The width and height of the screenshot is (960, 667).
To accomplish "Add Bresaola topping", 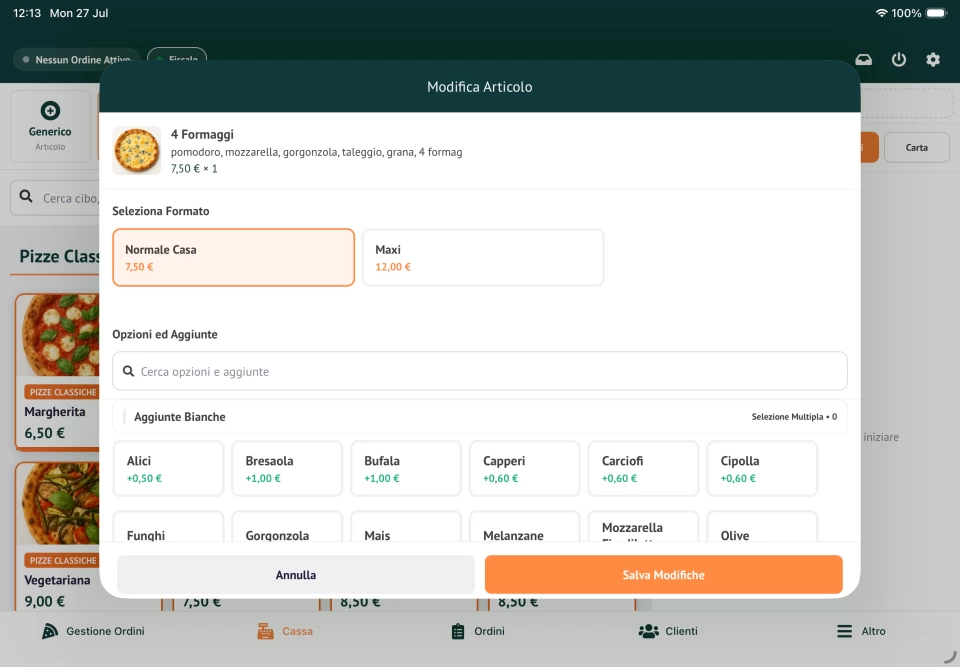I will tap(287, 469).
